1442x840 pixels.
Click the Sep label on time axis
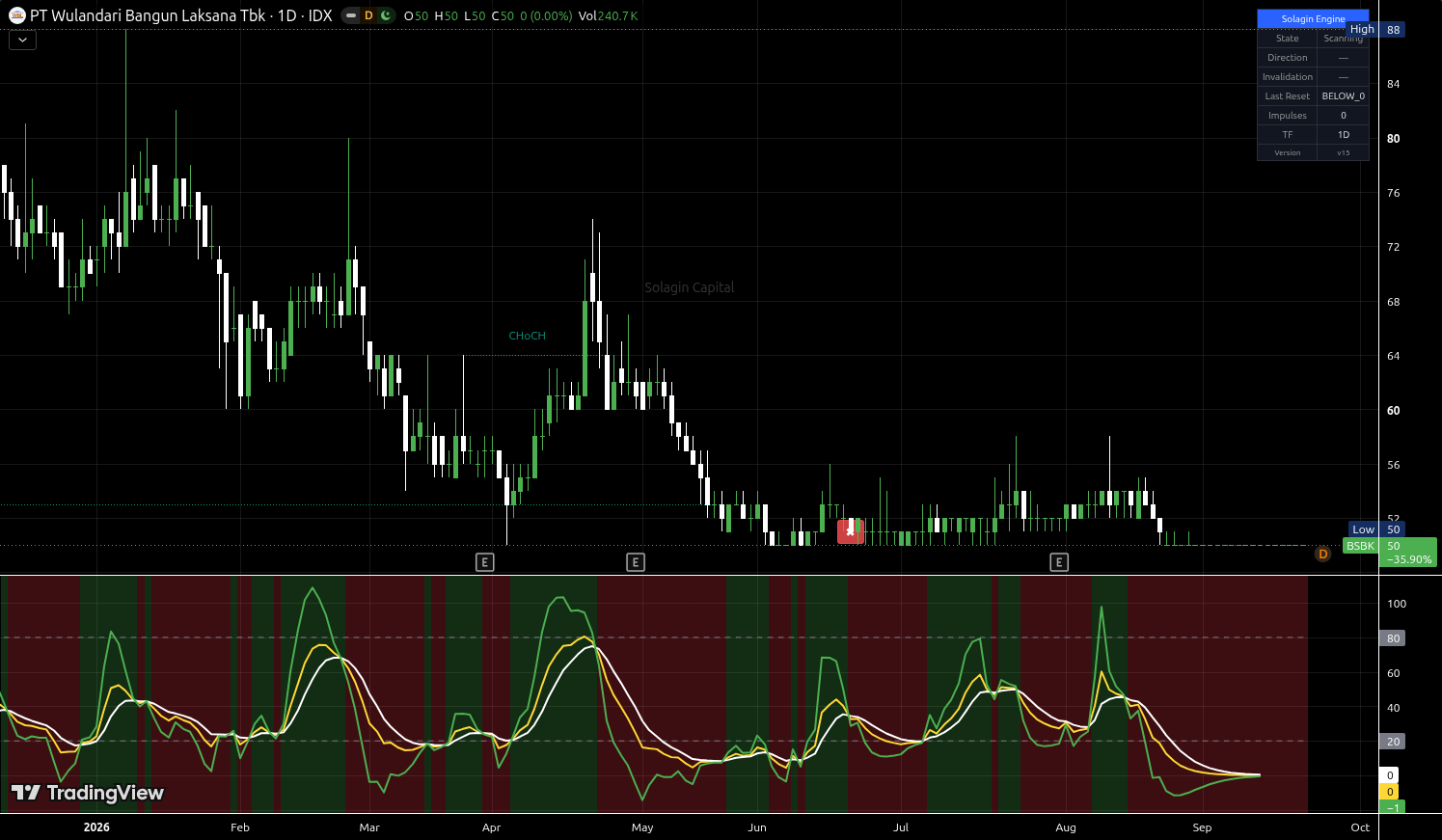(x=1202, y=827)
